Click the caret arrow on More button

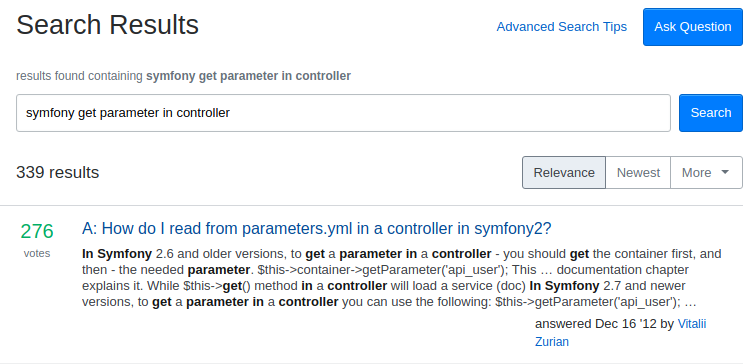pos(725,172)
